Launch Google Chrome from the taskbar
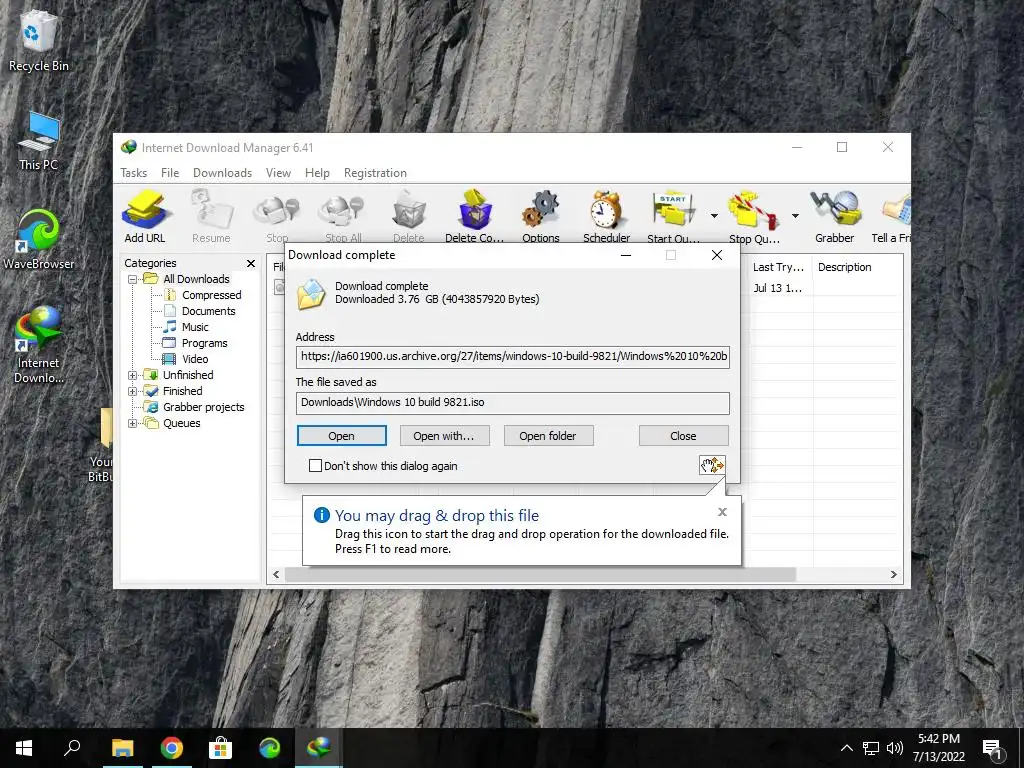 pyautogui.click(x=172, y=748)
